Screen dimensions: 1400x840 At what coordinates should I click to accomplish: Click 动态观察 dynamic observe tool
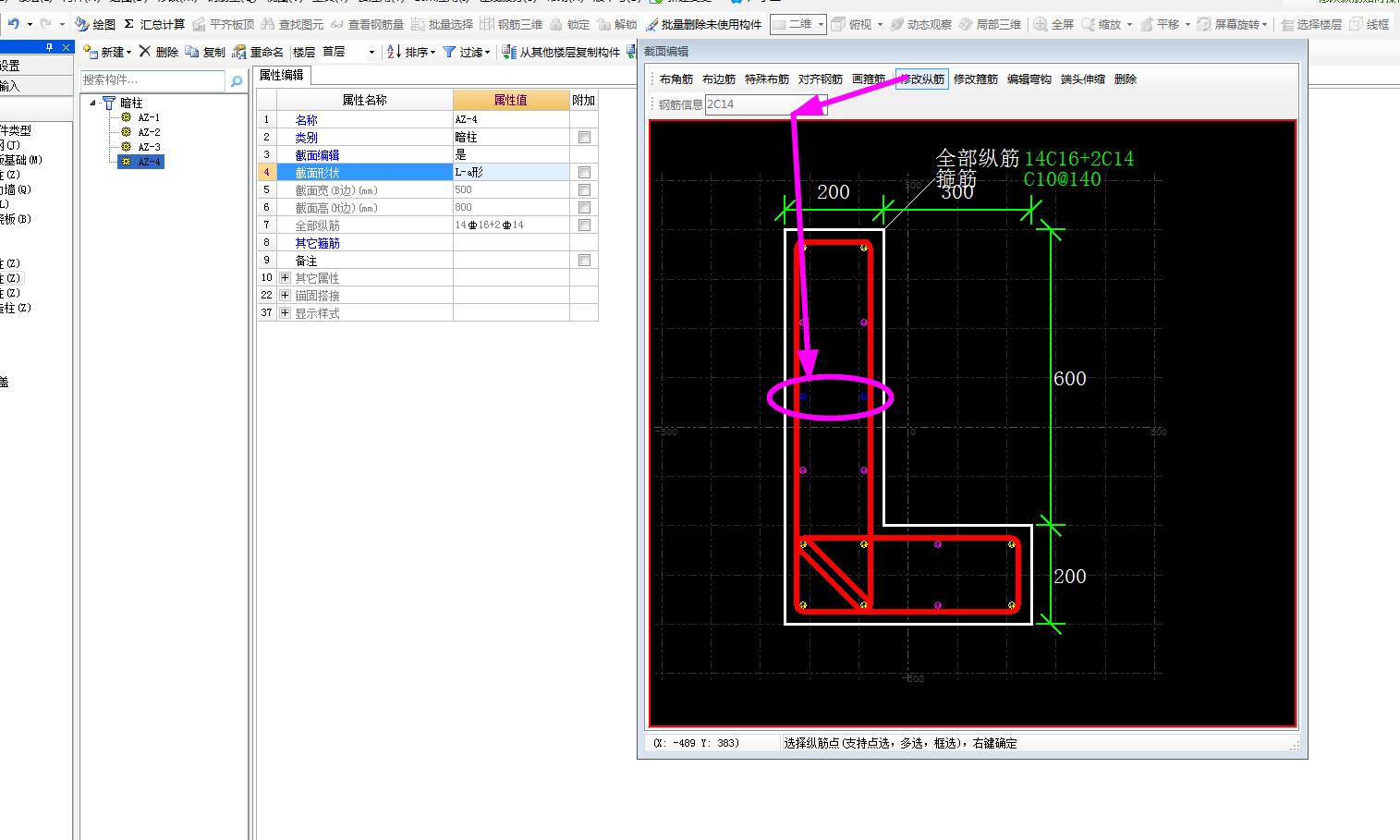coord(920,24)
